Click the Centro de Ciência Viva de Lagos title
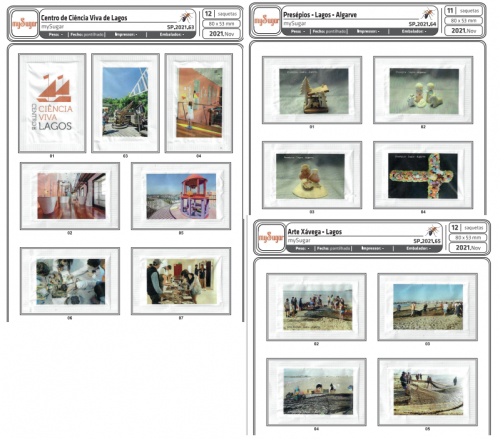This screenshot has height=439, width=500. [x=84, y=18]
